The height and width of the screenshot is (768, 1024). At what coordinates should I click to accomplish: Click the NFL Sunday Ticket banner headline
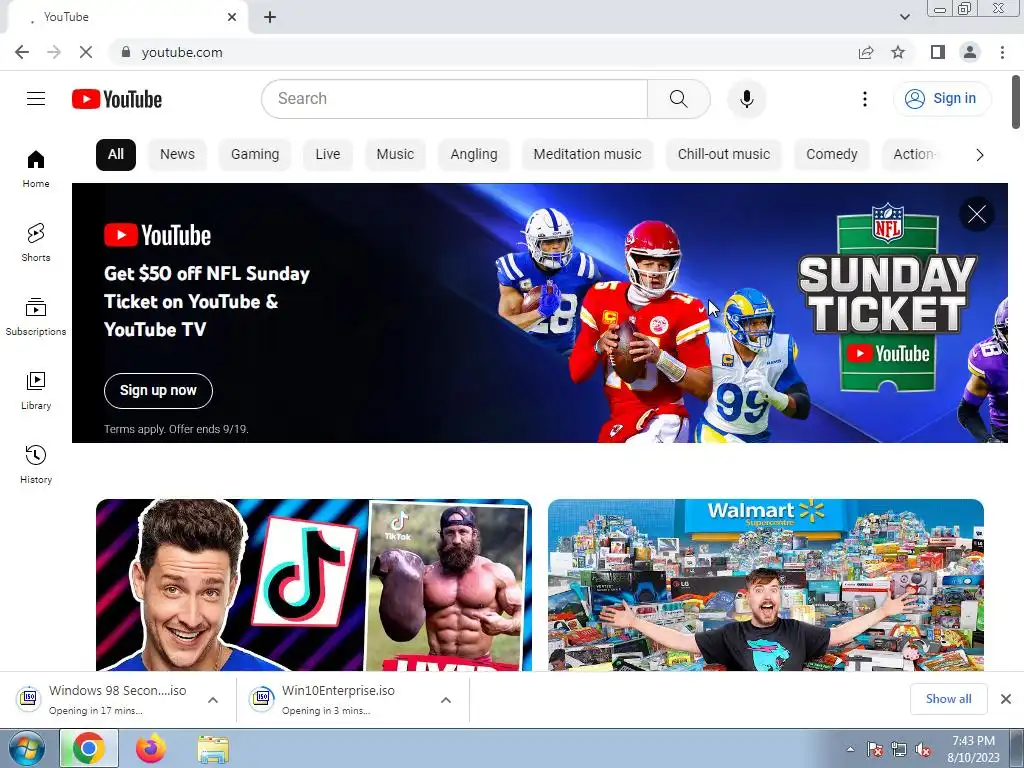pos(206,301)
